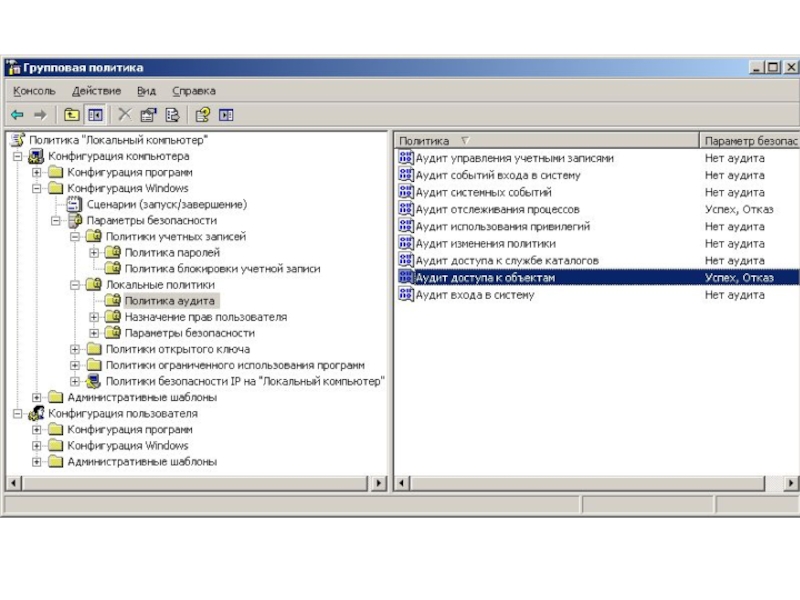
Task: Expand the Политика паролей node
Action: (94, 253)
